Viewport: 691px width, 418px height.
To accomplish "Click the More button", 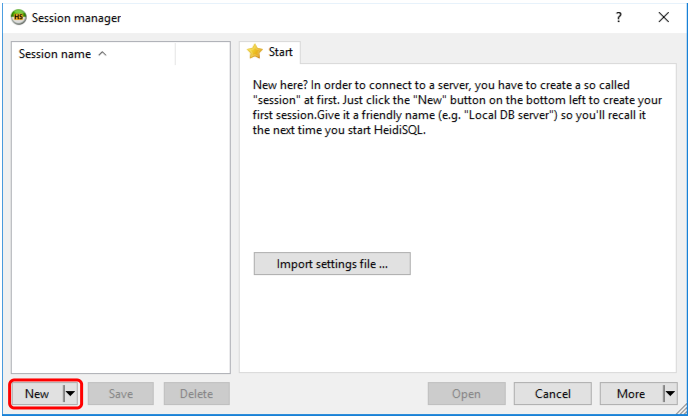I will pos(631,393).
